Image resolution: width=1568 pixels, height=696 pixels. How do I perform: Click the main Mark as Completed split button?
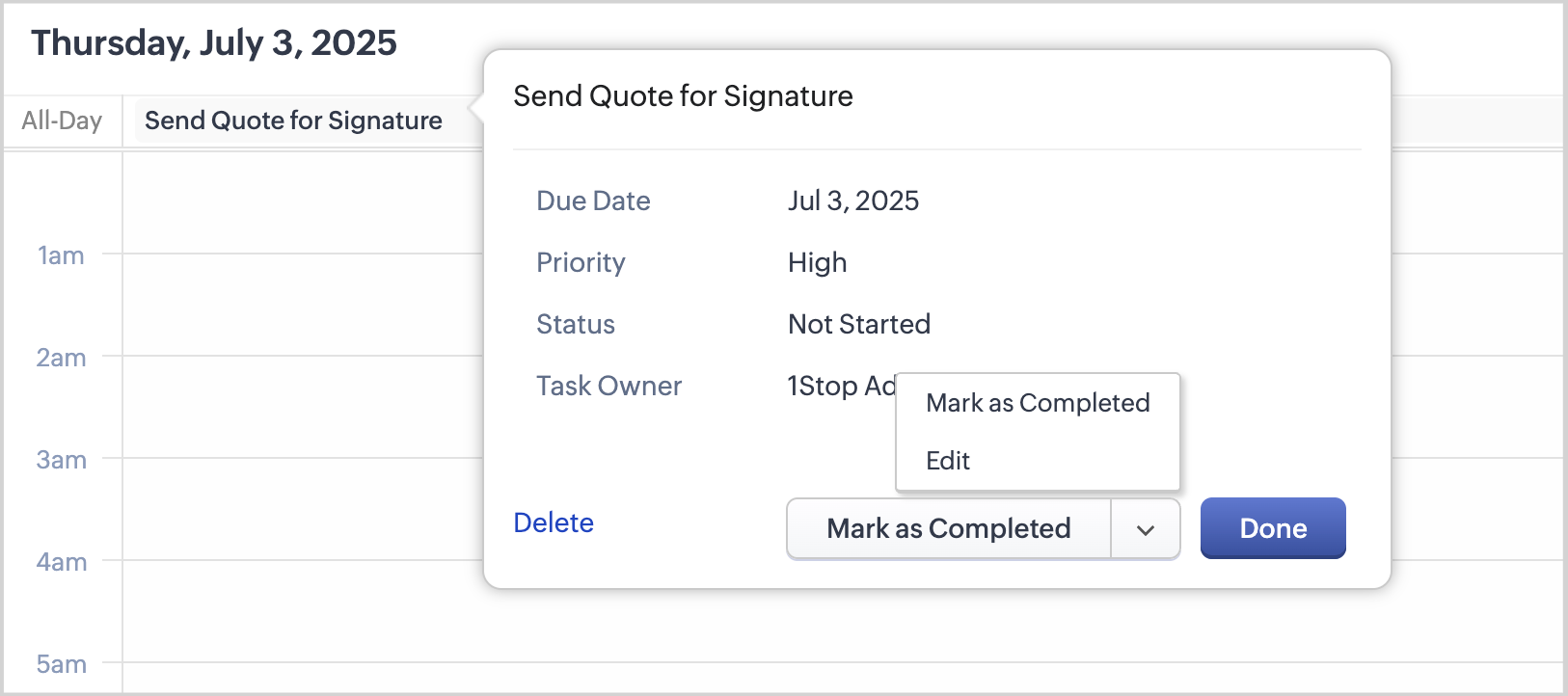click(948, 528)
